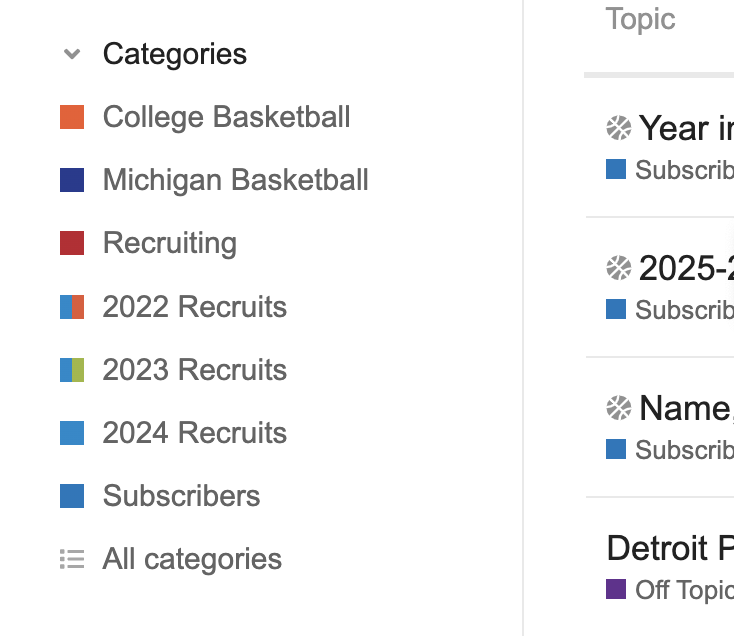Screen dimensions: 734x636
Task: Open the Michigan Basketball category
Action: tap(235, 180)
